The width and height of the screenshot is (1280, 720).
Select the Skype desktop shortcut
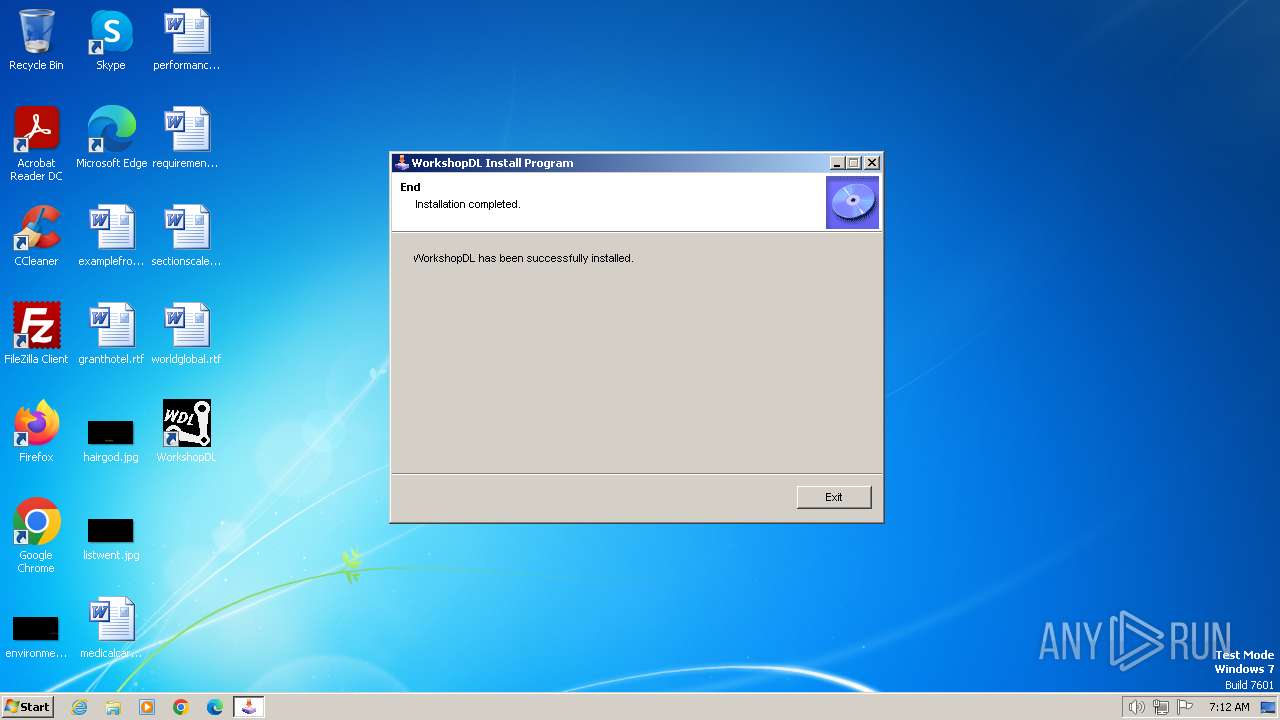(x=111, y=41)
